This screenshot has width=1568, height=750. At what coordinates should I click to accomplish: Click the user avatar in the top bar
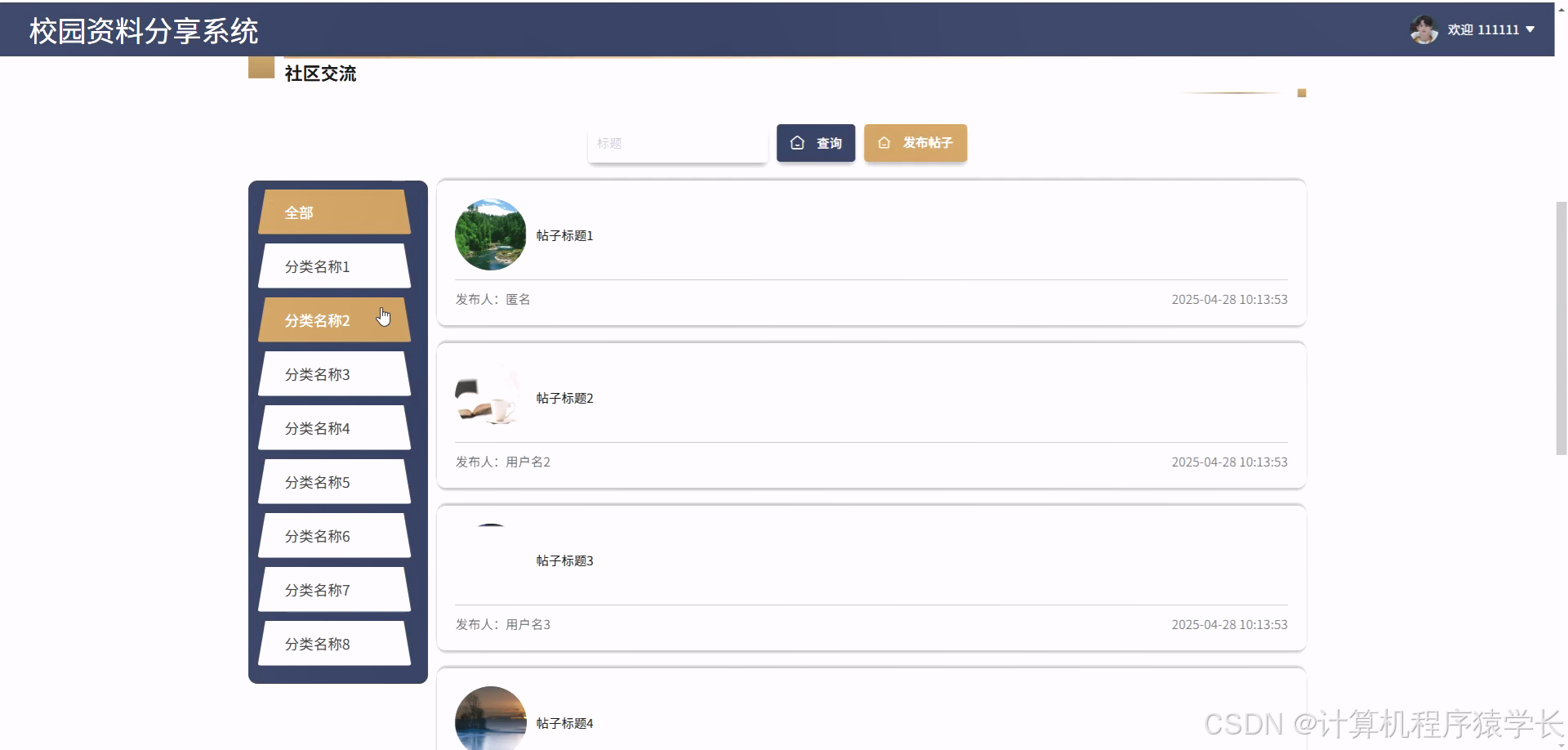(1423, 29)
